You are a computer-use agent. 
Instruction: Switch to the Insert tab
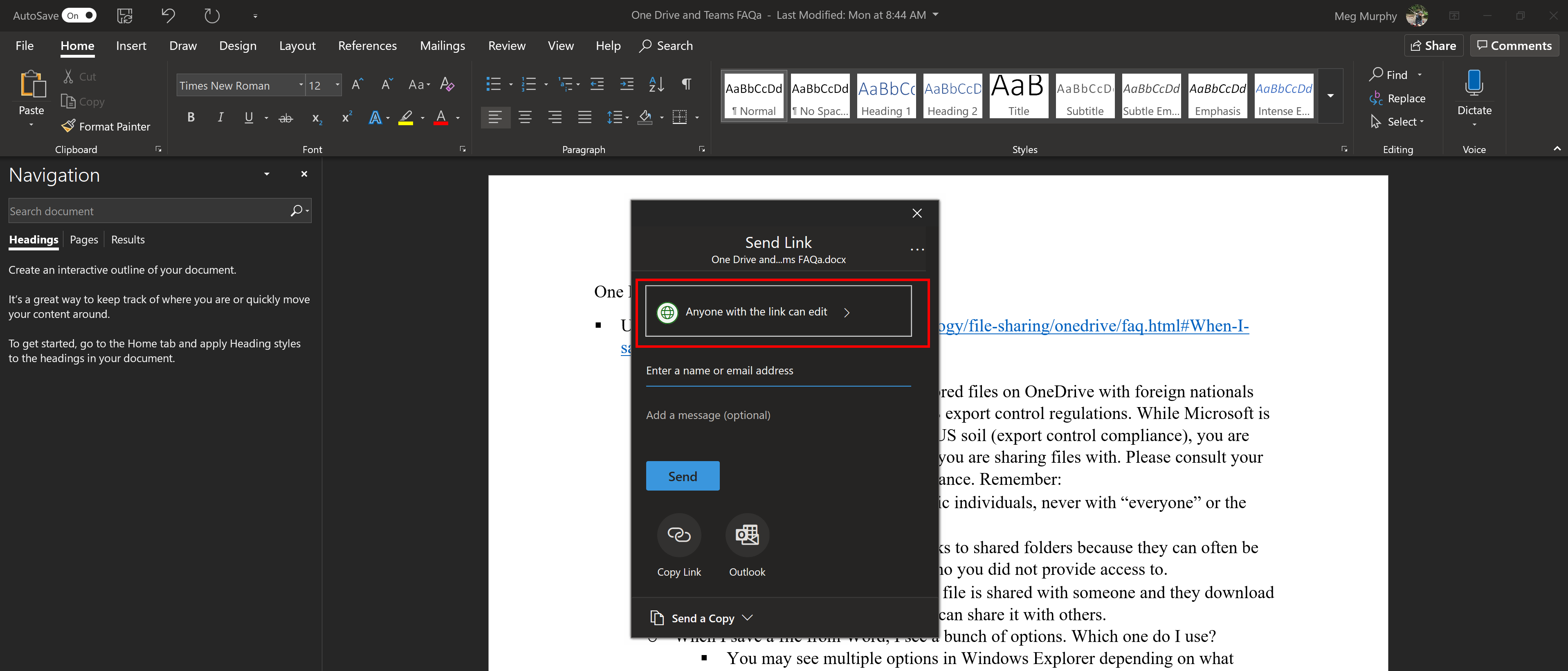point(131,46)
